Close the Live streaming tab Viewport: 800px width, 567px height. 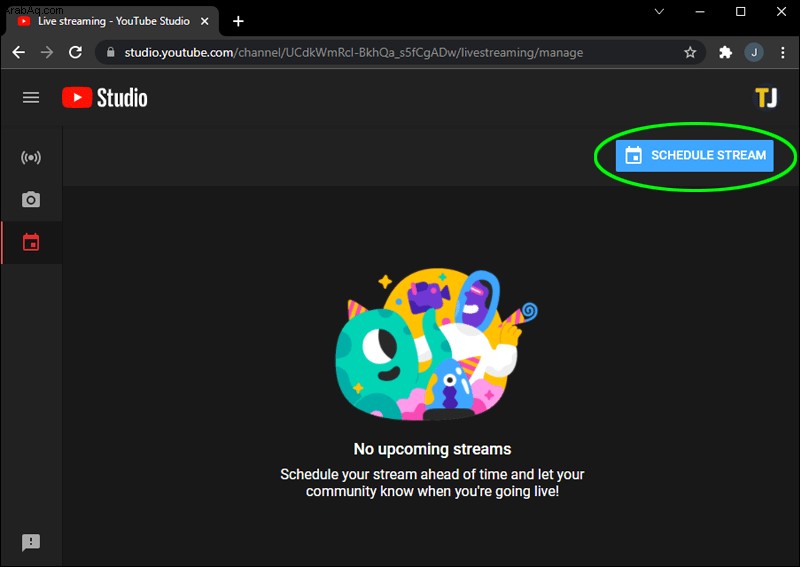tap(205, 21)
